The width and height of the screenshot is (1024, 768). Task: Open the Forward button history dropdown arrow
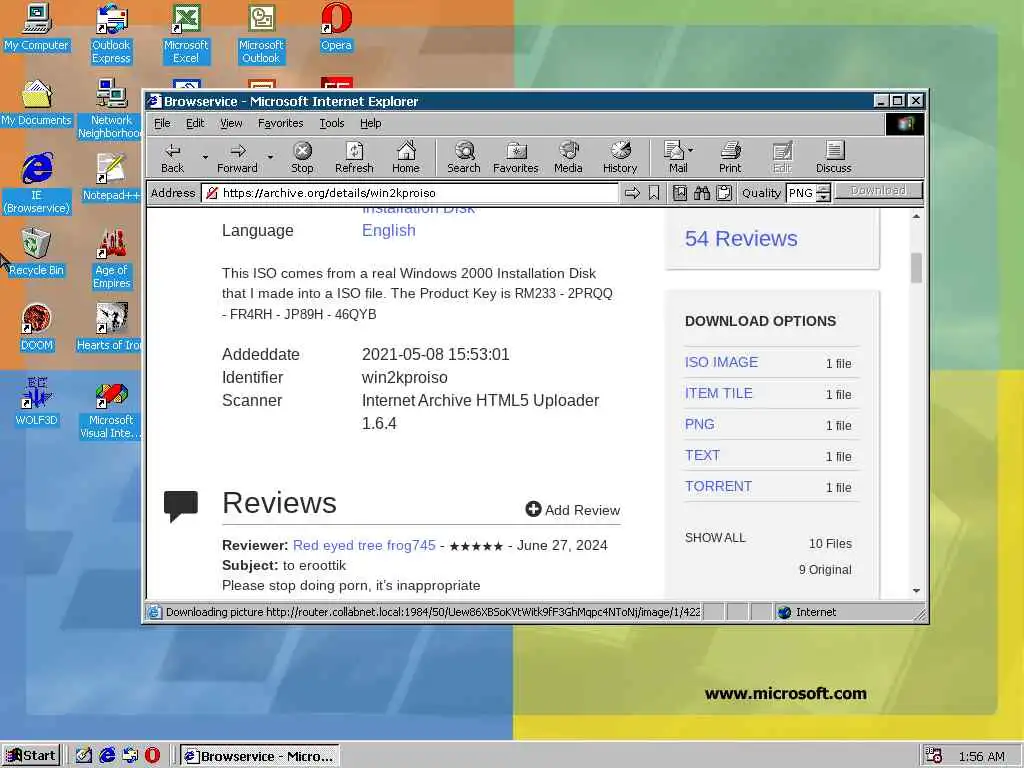pos(270,157)
